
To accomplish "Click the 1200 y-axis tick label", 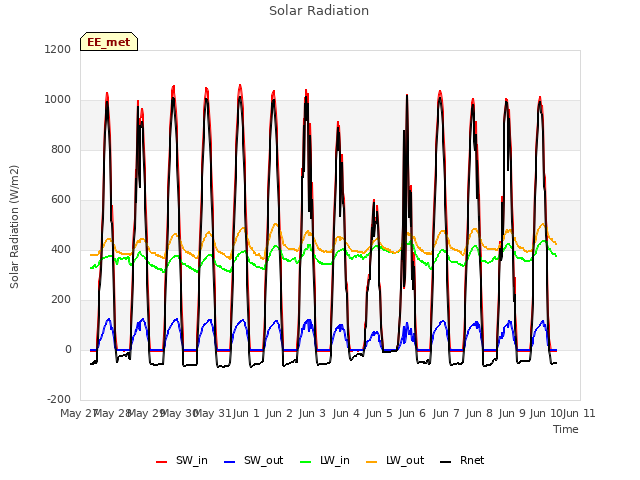I will pyautogui.click(x=58, y=49).
